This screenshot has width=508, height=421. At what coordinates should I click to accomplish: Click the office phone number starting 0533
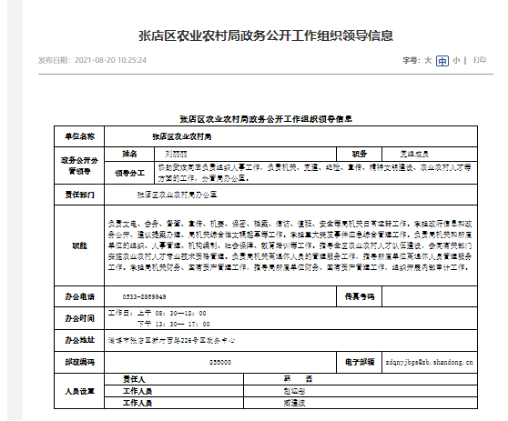[x=144, y=297]
